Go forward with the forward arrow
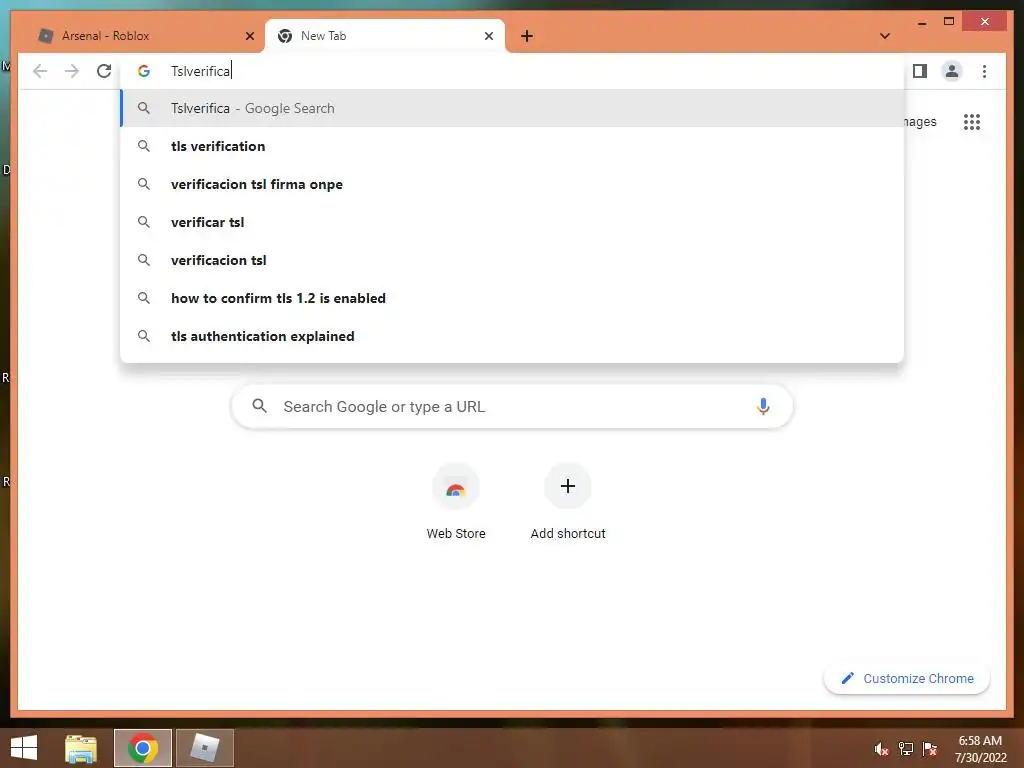The image size is (1024, 768). coord(72,71)
